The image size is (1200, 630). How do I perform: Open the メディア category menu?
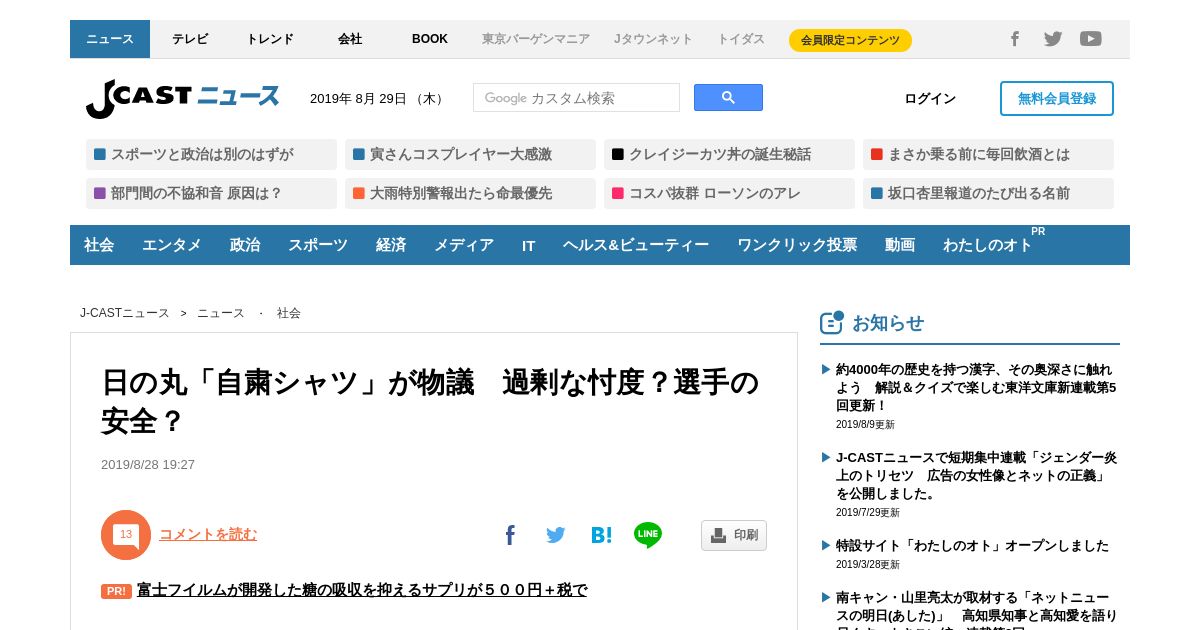tap(464, 245)
